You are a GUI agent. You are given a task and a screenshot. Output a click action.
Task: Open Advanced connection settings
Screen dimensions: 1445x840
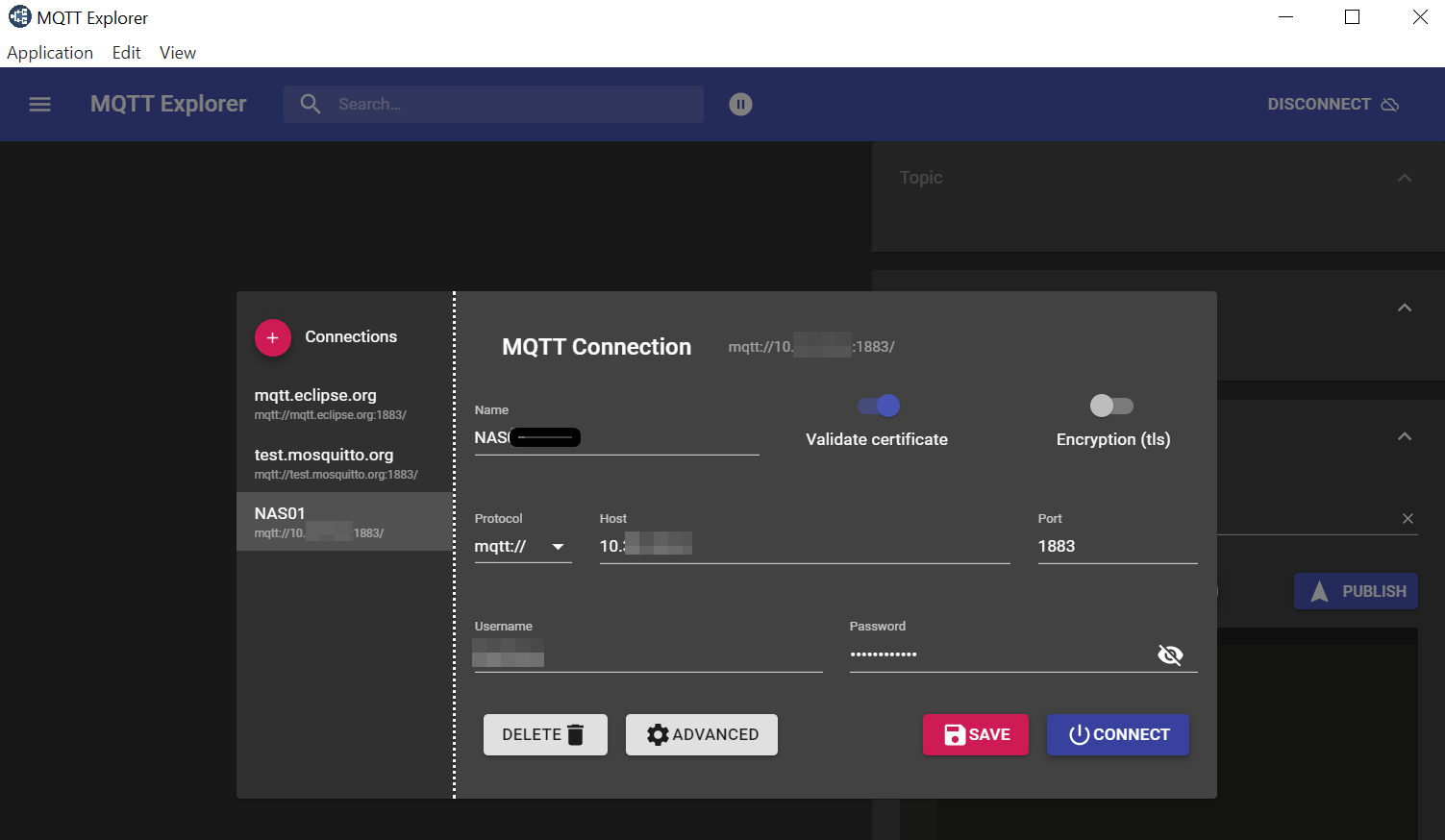(702, 734)
